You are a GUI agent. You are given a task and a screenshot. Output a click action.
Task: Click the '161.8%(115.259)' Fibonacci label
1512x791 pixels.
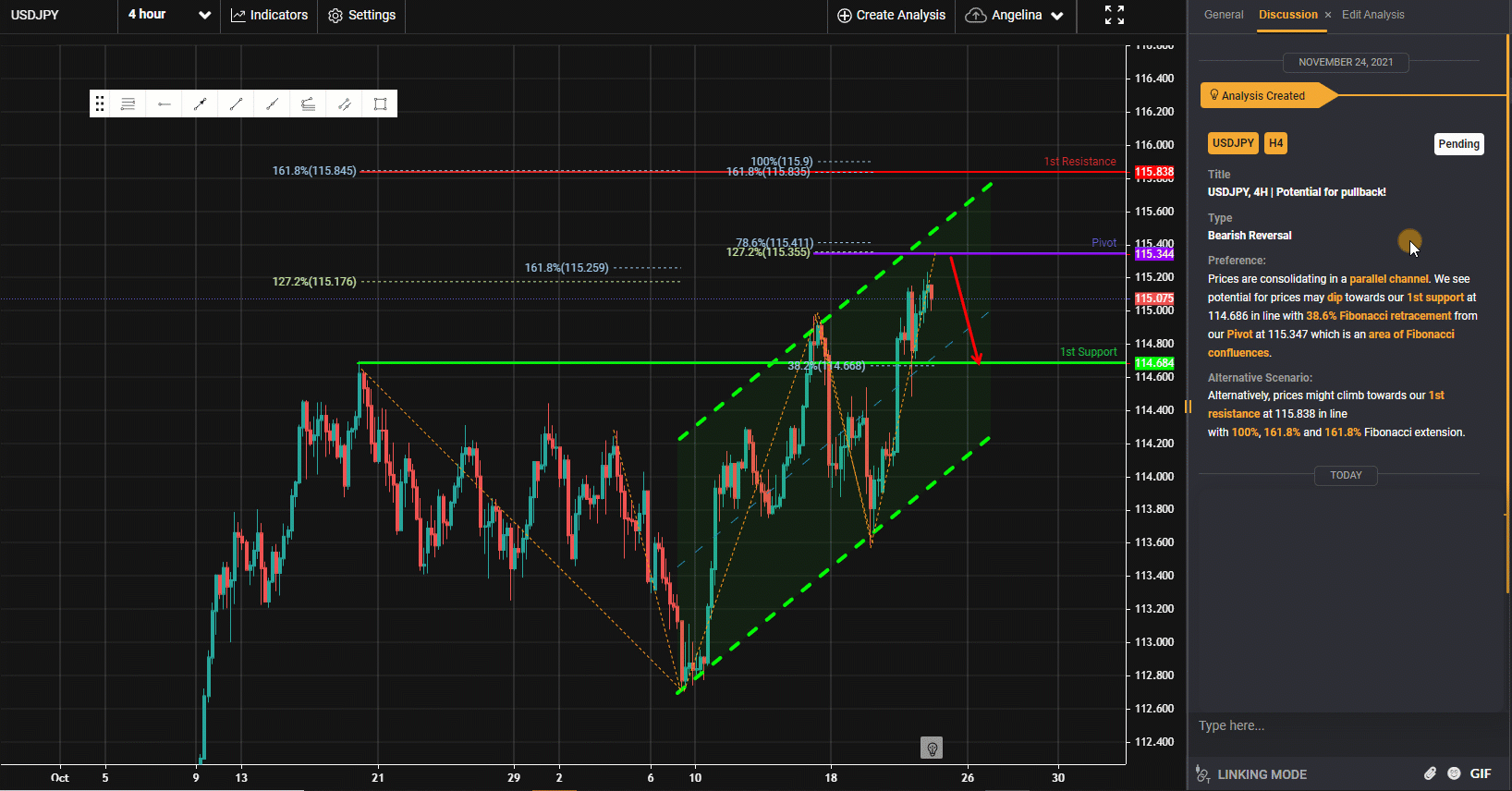(x=567, y=268)
